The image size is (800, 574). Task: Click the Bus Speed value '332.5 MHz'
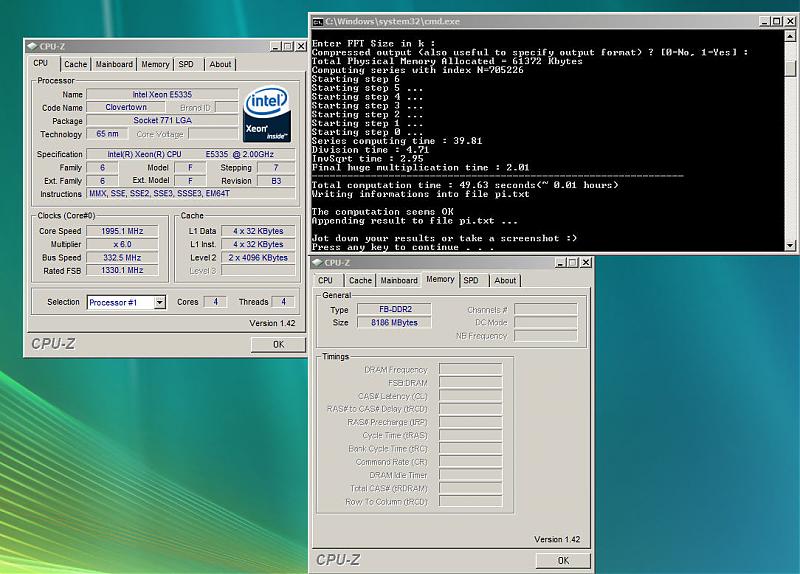tap(122, 258)
